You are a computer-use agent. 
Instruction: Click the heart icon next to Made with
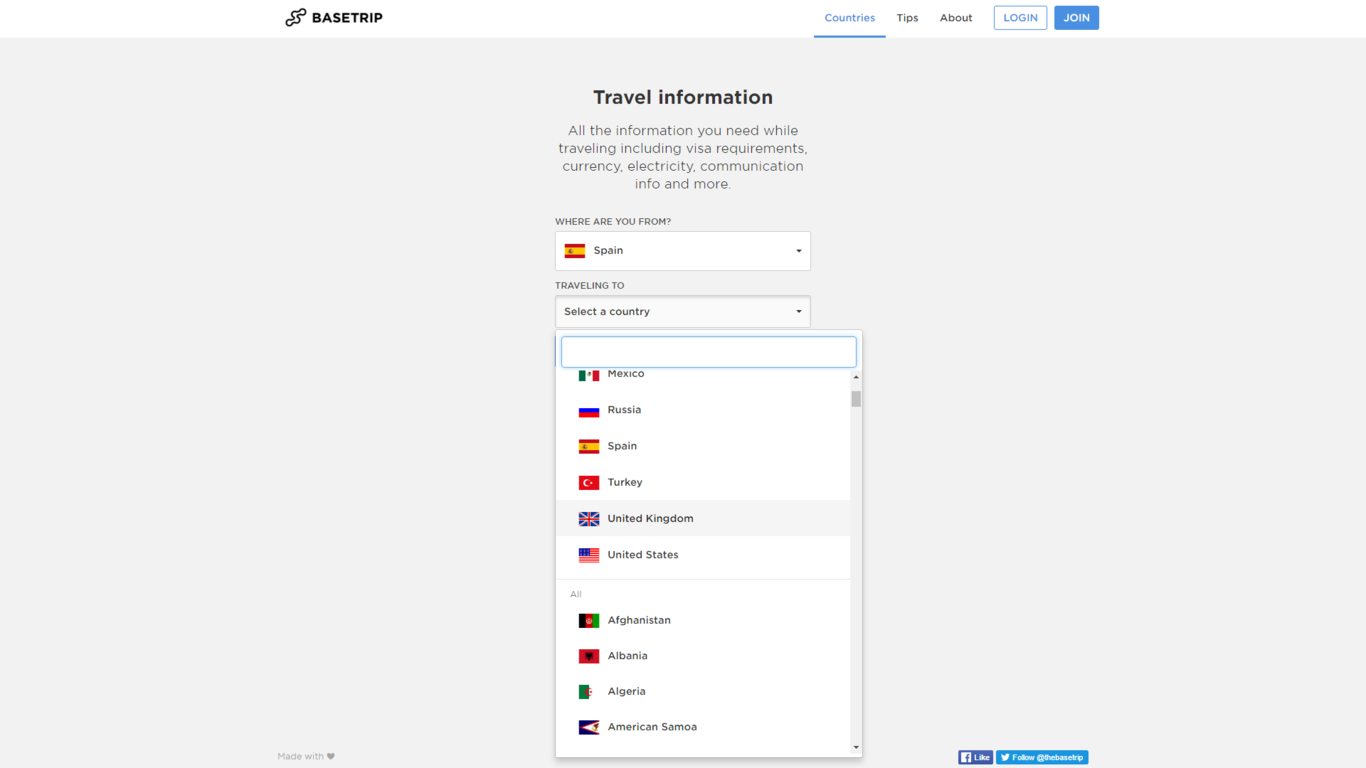coord(331,756)
